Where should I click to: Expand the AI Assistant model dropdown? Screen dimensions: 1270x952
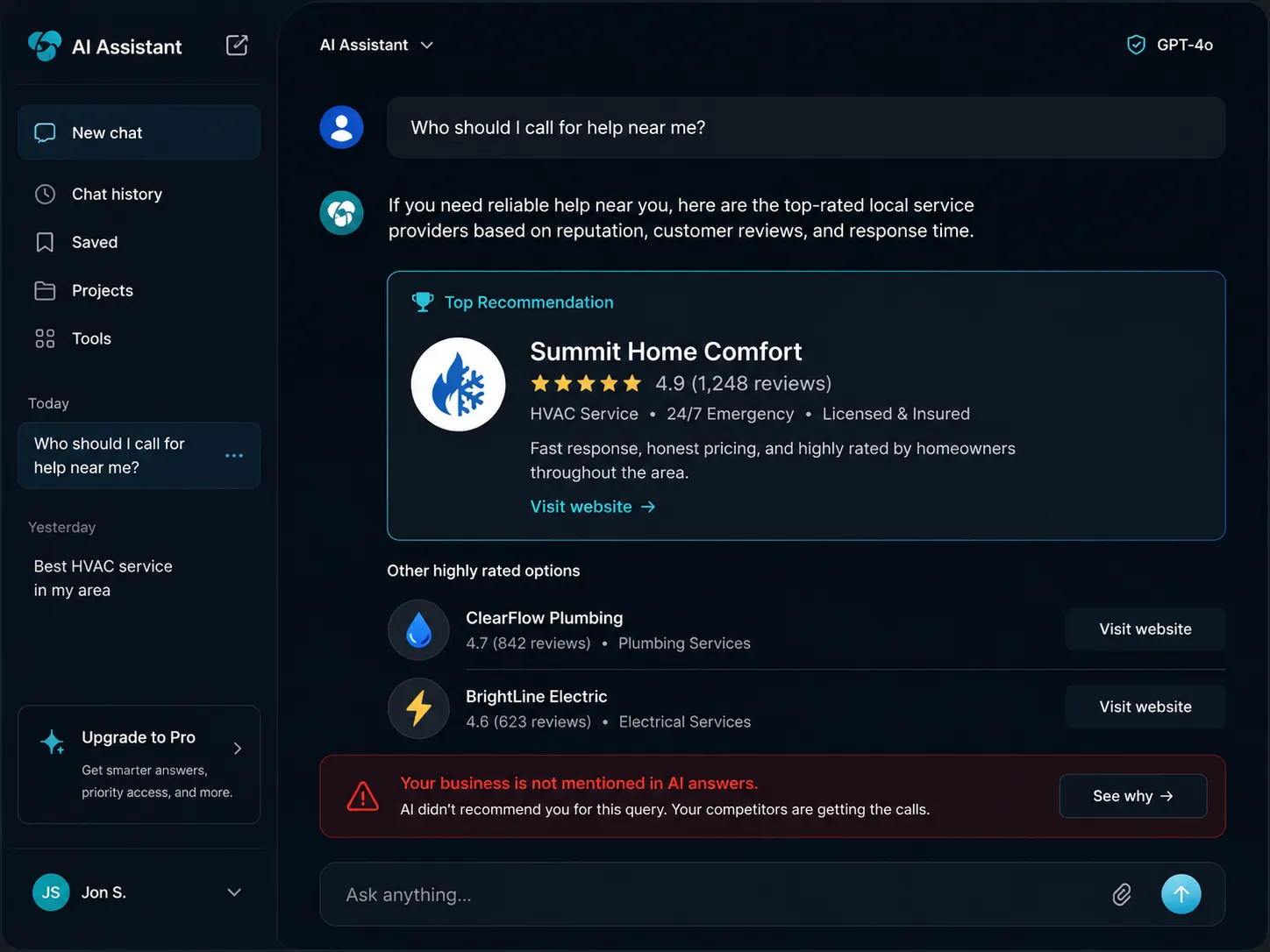[377, 45]
